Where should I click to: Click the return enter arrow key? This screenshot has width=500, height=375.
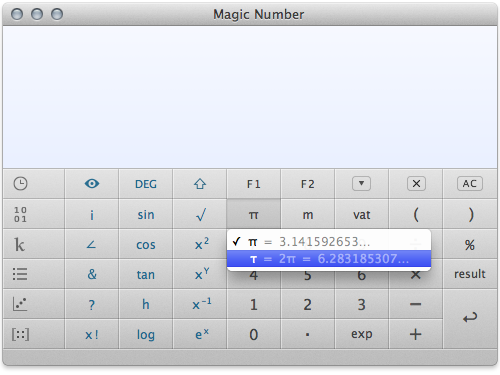pos(470,319)
